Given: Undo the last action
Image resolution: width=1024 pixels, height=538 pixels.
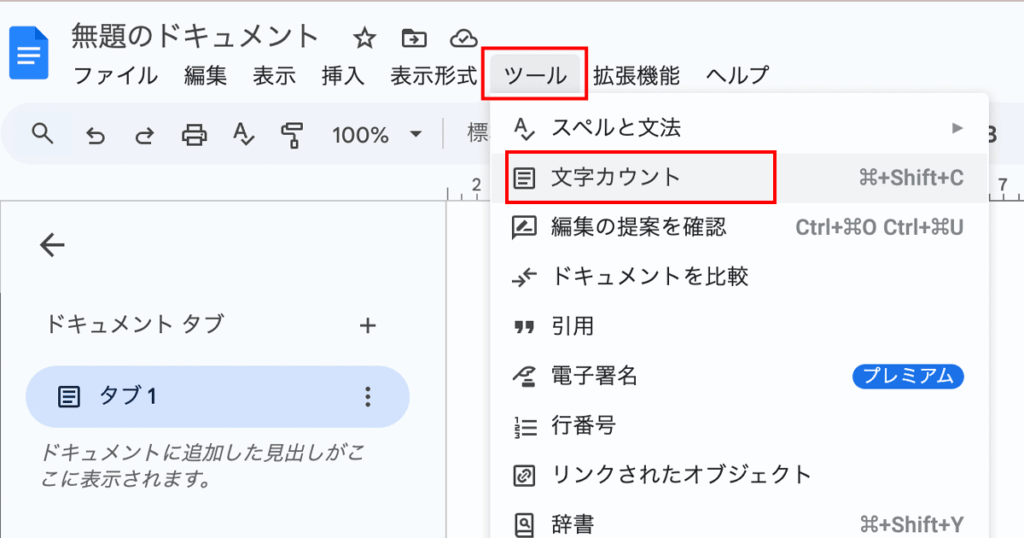Looking at the screenshot, I should (95, 135).
